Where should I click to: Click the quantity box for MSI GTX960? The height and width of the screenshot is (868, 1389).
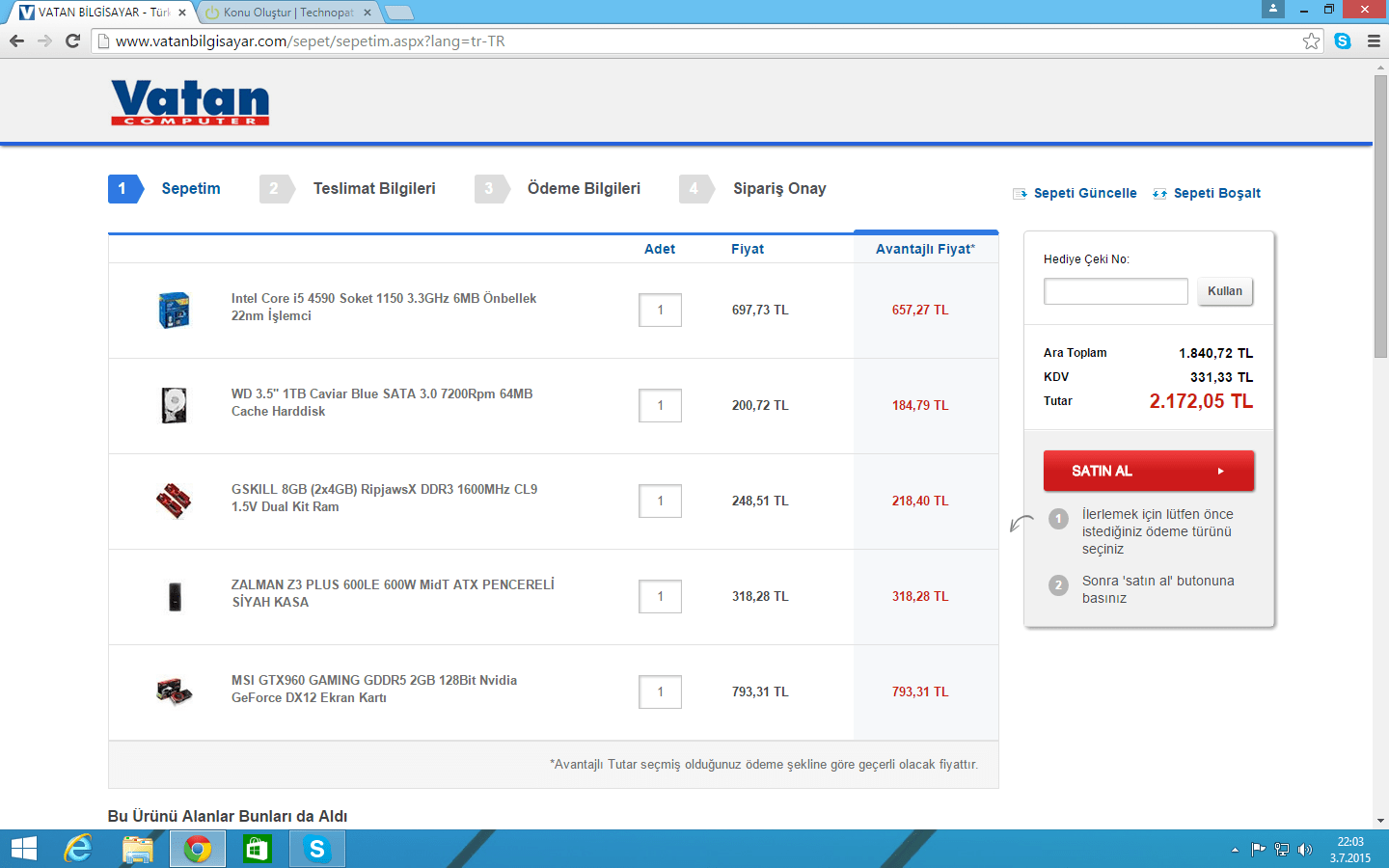(660, 692)
